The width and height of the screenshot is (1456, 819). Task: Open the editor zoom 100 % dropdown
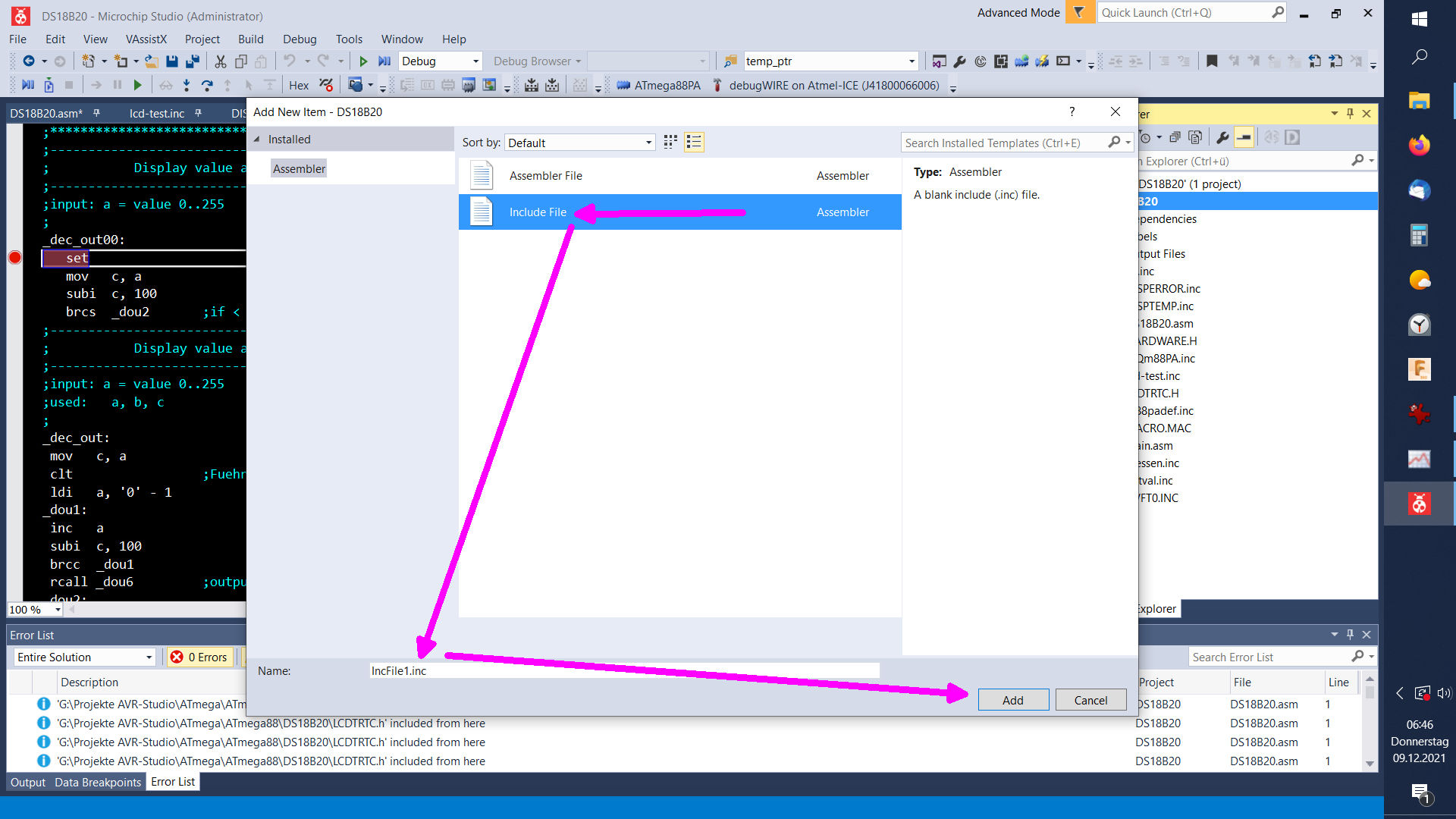pyautogui.click(x=35, y=610)
